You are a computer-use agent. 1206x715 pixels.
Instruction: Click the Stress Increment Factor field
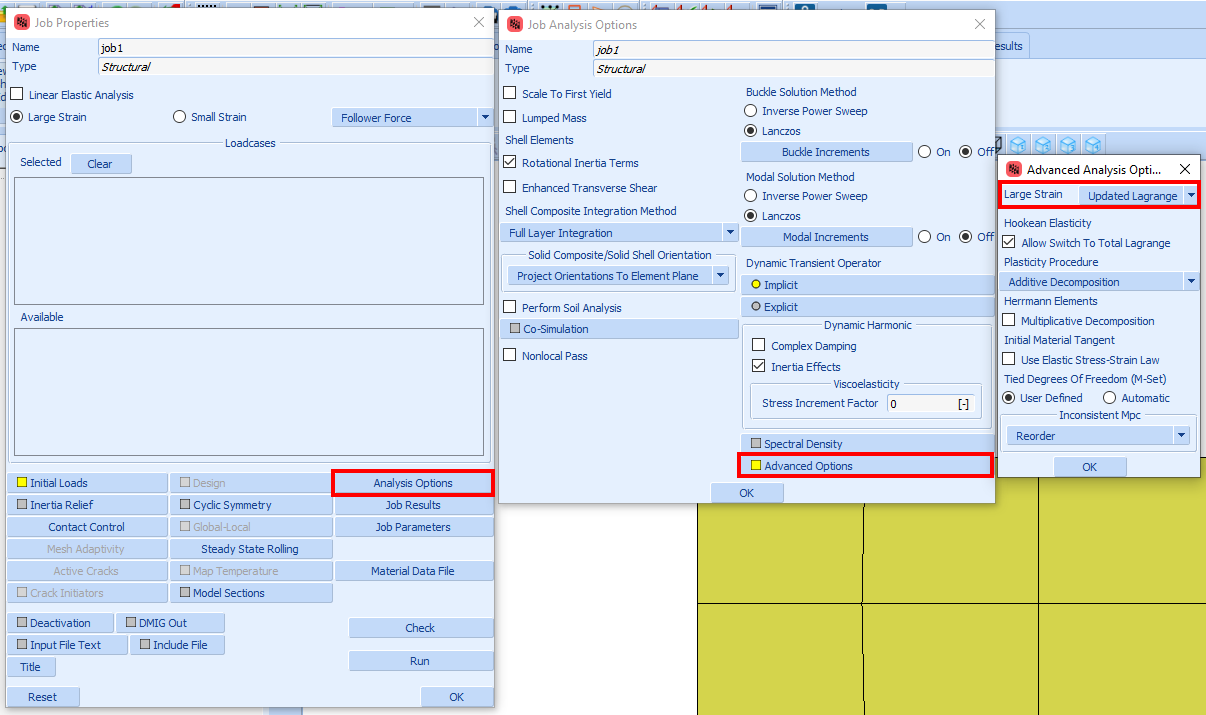(929, 403)
